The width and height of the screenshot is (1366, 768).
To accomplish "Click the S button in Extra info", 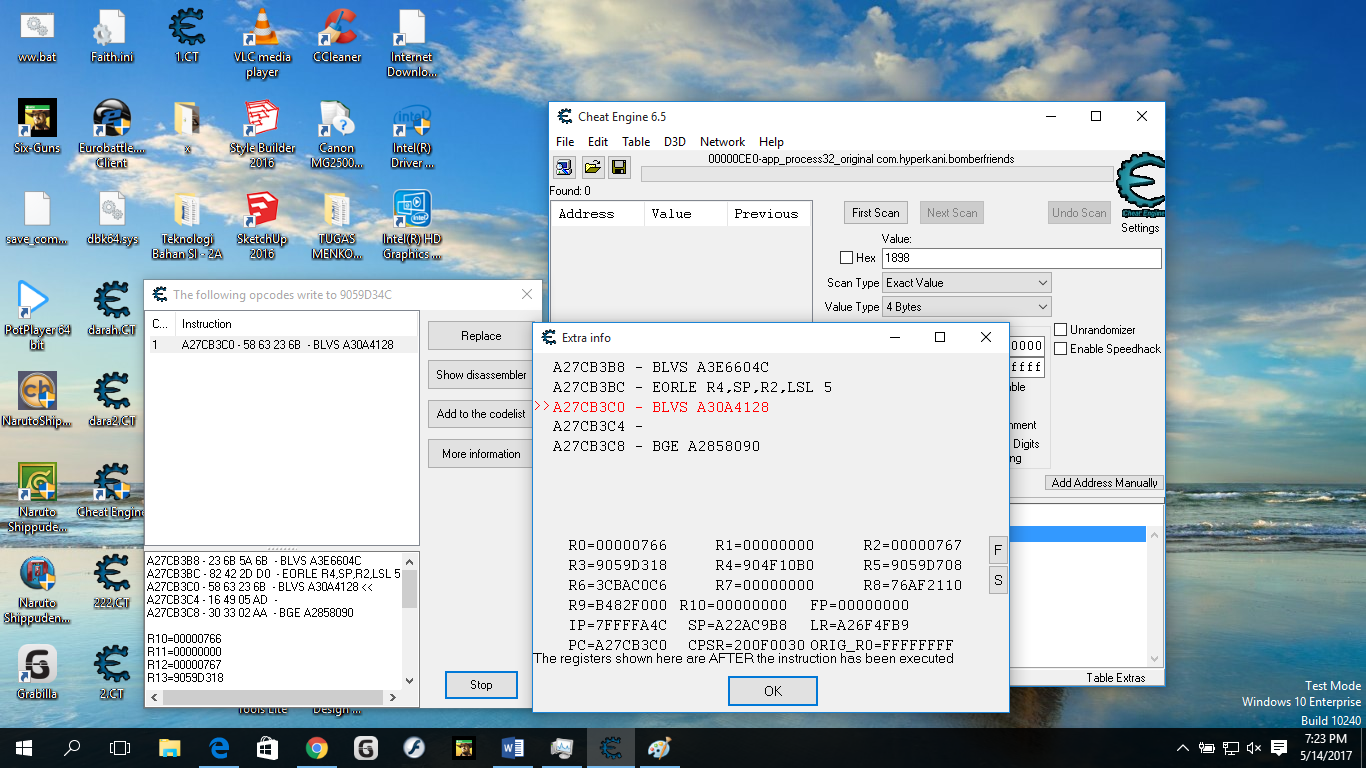I will point(997,579).
